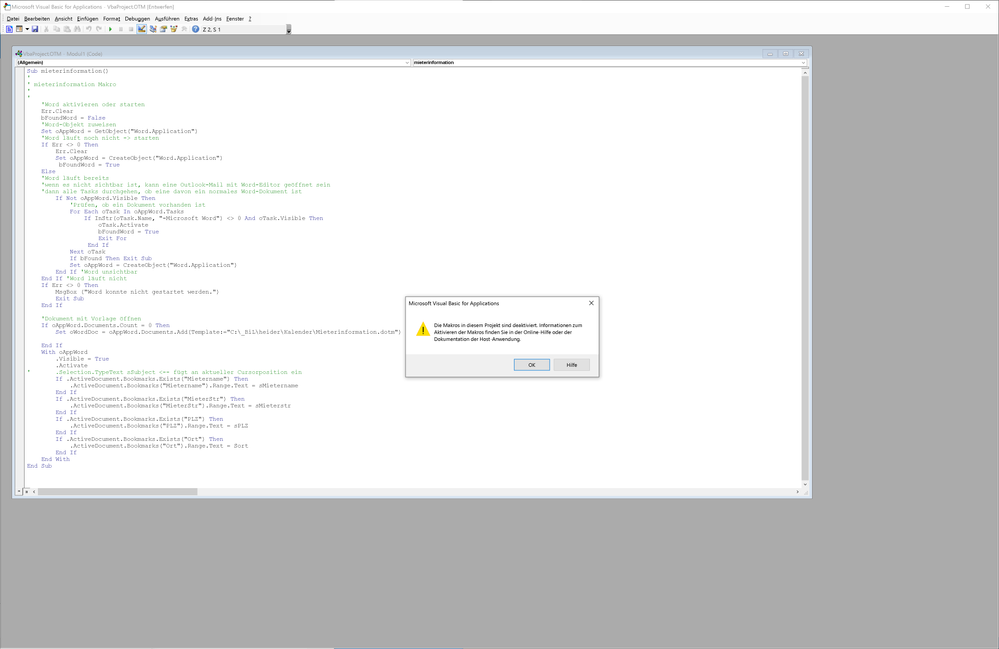Screen dimensions: 999x649
Task: Open the ? help menu
Action: click(250, 19)
